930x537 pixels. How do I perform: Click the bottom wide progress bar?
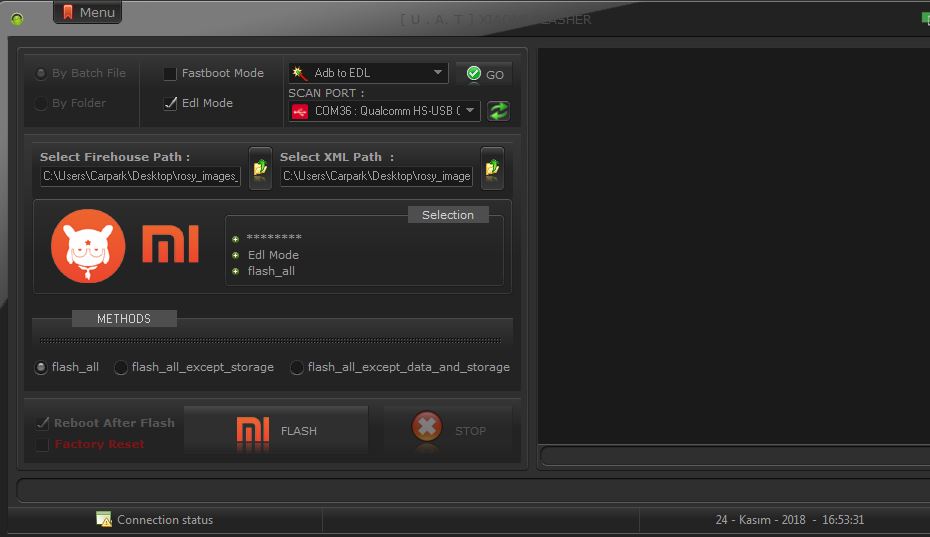coord(473,491)
